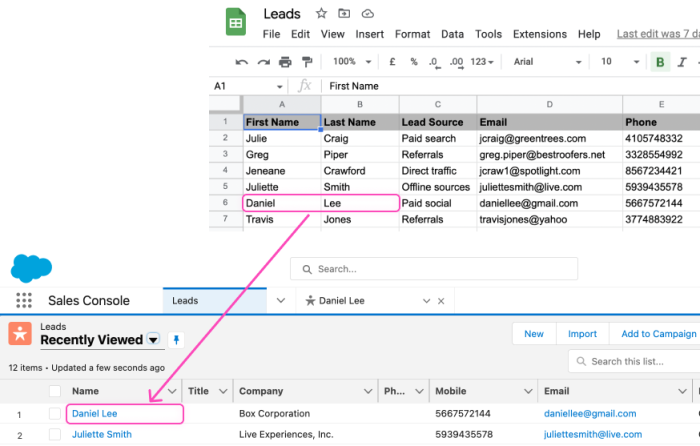Click the Import button
Viewport: 700px width, 446px height.
[x=582, y=334]
